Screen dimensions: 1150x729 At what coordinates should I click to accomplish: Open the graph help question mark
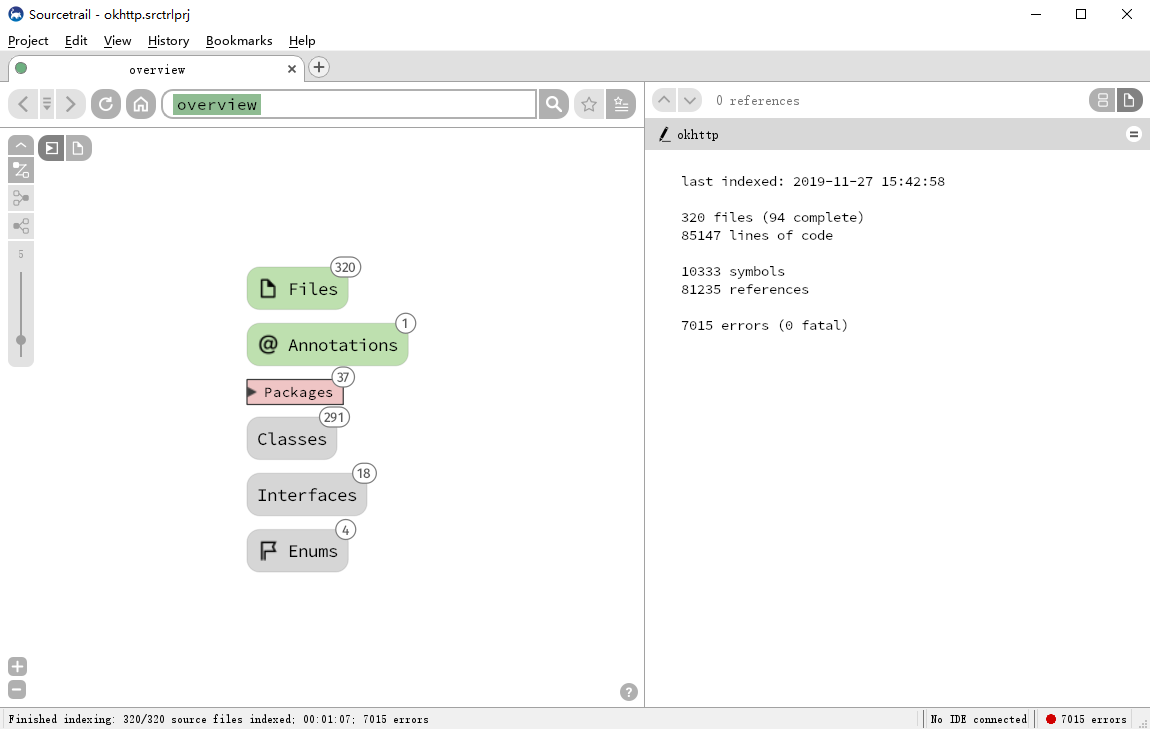click(628, 692)
